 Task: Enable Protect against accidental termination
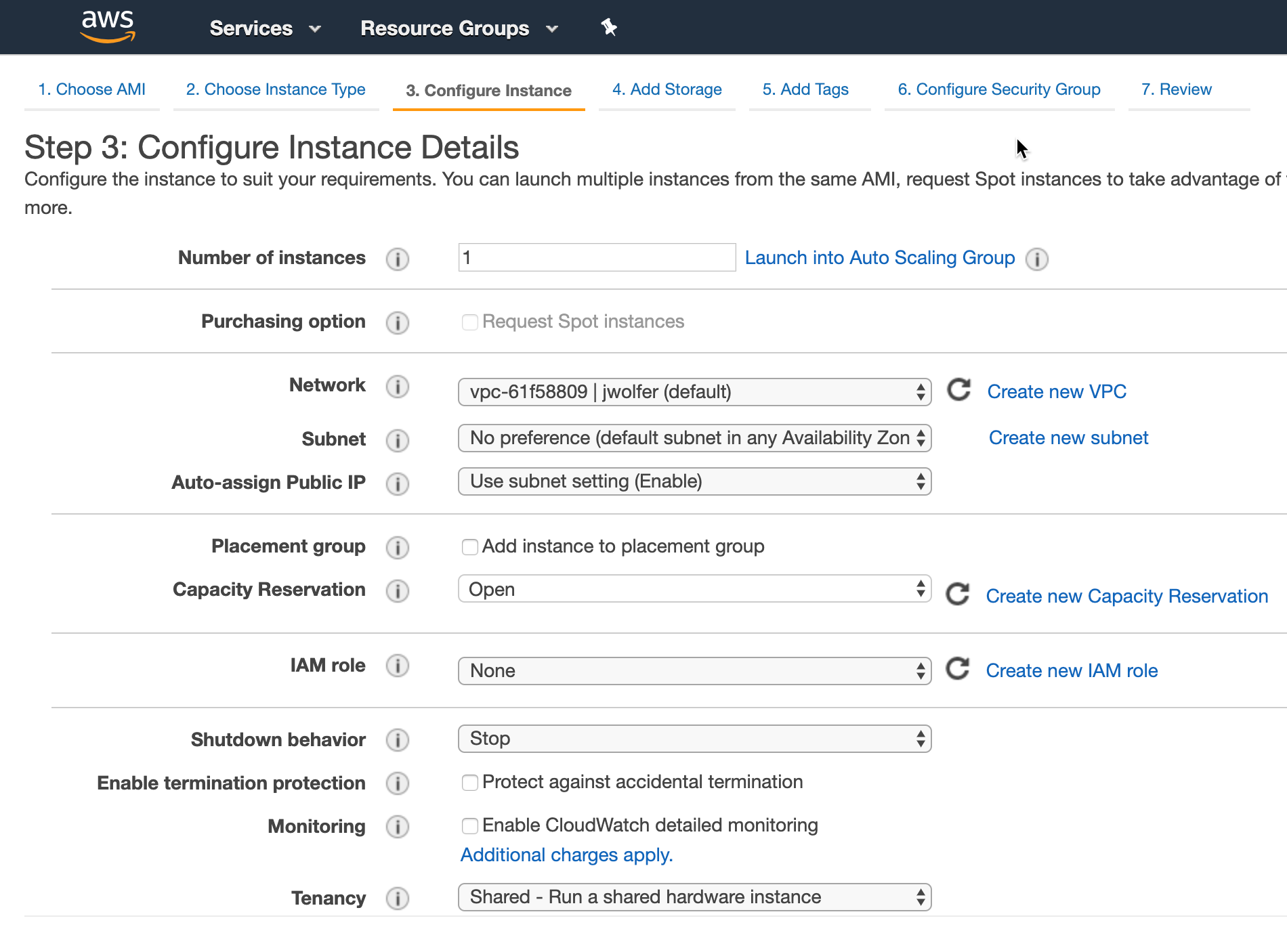(469, 783)
